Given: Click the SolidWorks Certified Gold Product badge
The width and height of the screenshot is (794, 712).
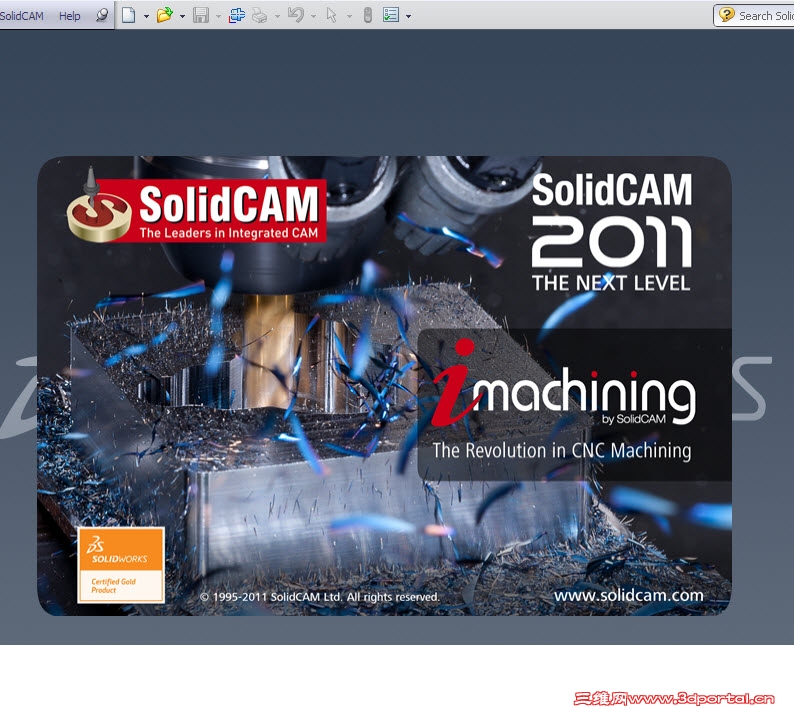Looking at the screenshot, I should click(121, 565).
